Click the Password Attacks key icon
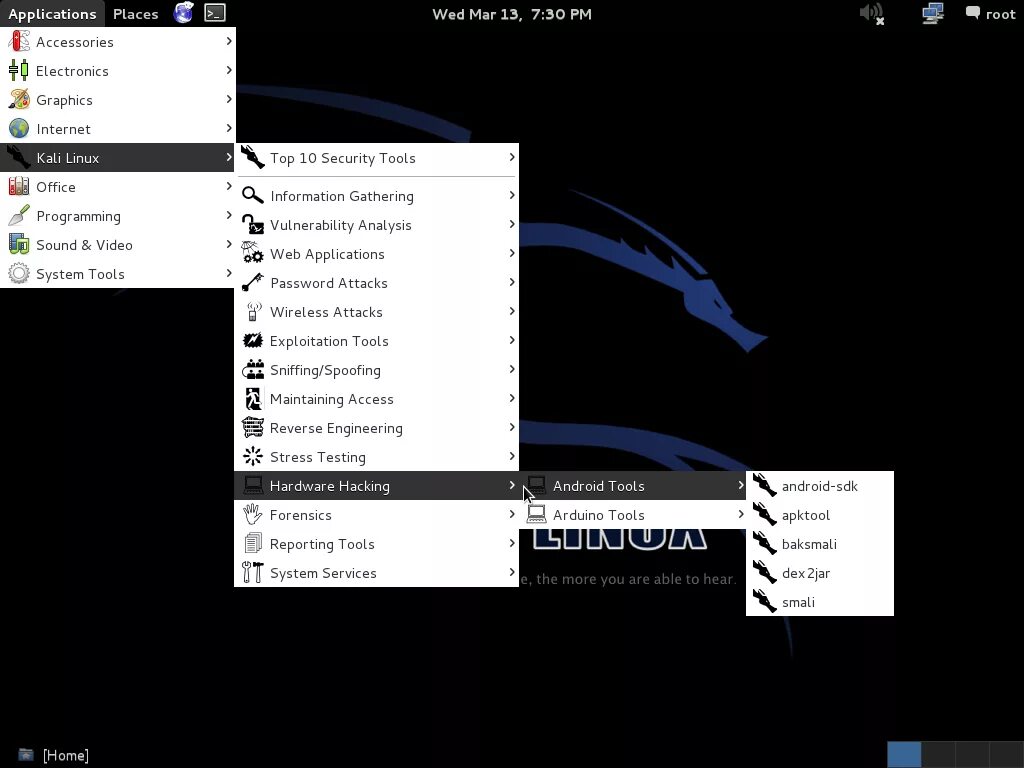 point(253,283)
